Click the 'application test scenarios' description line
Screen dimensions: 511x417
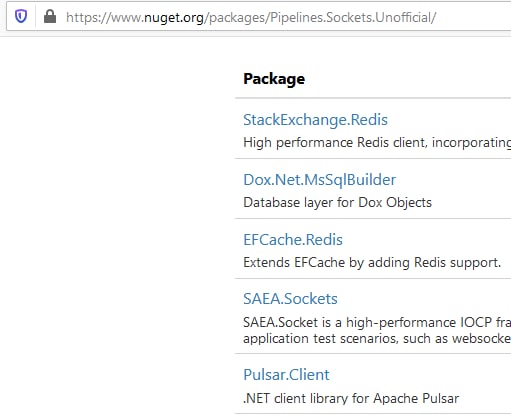pyautogui.click(x=377, y=339)
